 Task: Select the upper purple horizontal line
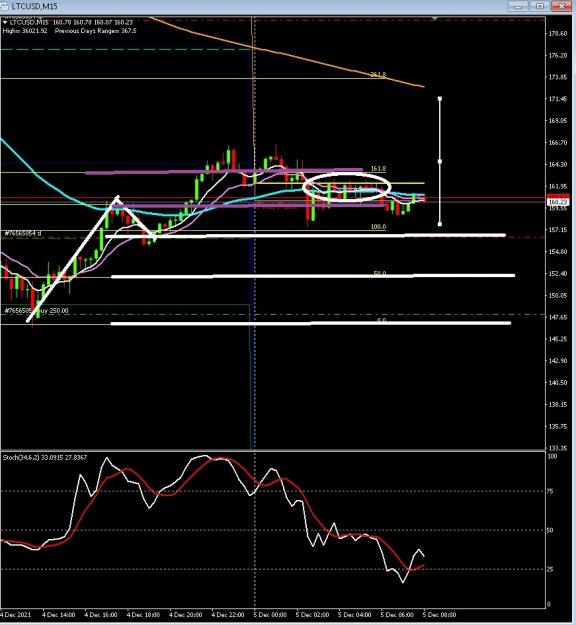tap(224, 171)
